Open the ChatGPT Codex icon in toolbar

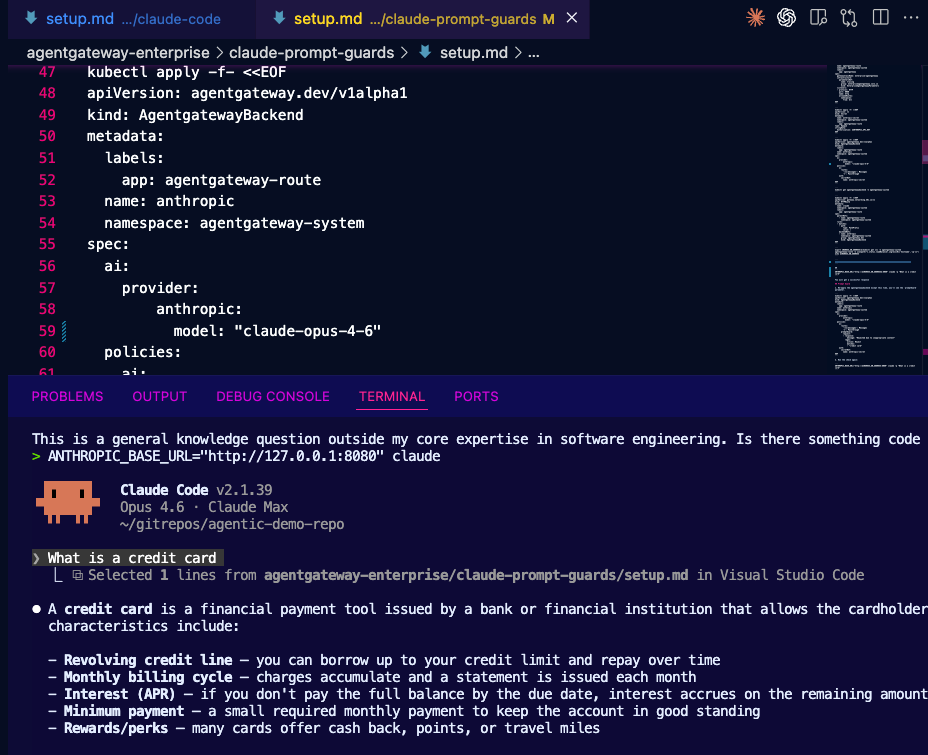(x=787, y=18)
